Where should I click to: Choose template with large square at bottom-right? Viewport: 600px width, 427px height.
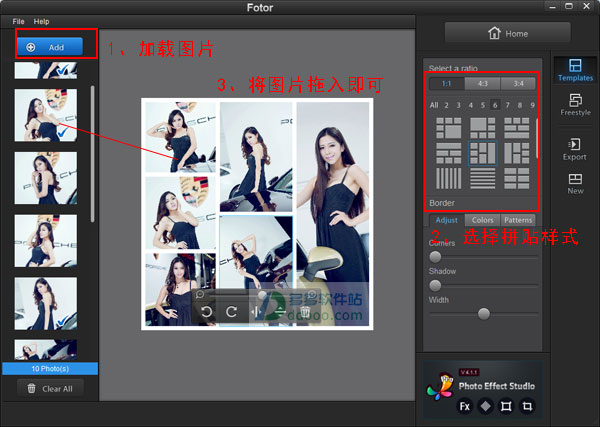448,128
